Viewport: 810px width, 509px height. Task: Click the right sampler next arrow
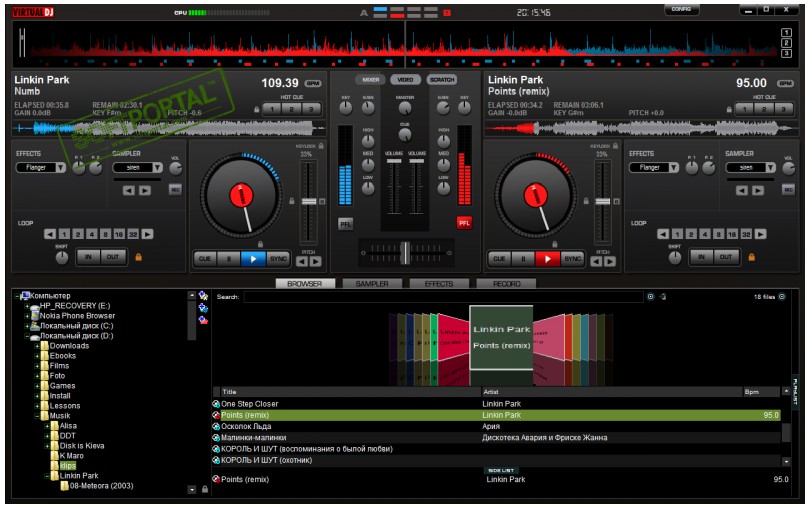point(757,190)
